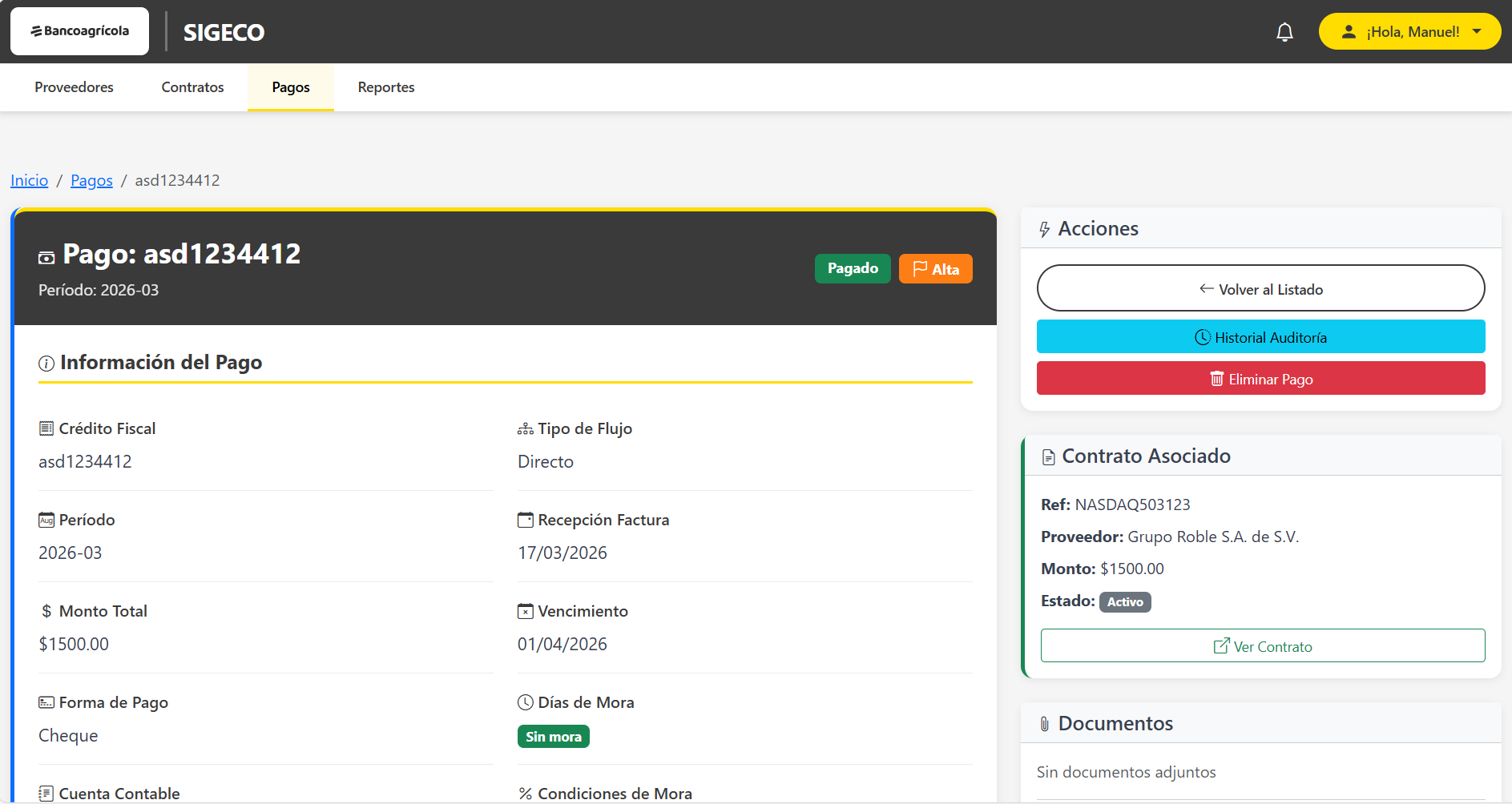Screen dimensions: 1512x804
Task: Click the Monto Total value $1500.00
Action: click(74, 644)
